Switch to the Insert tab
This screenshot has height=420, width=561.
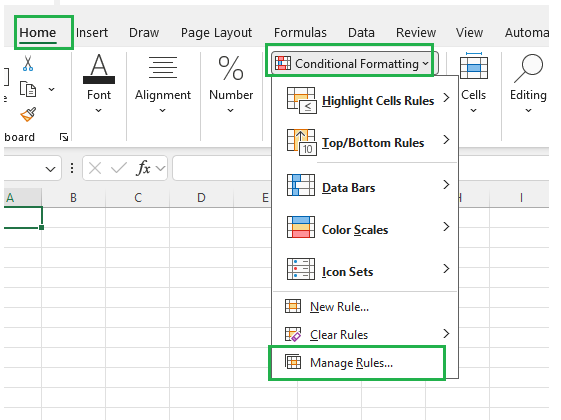(92, 33)
